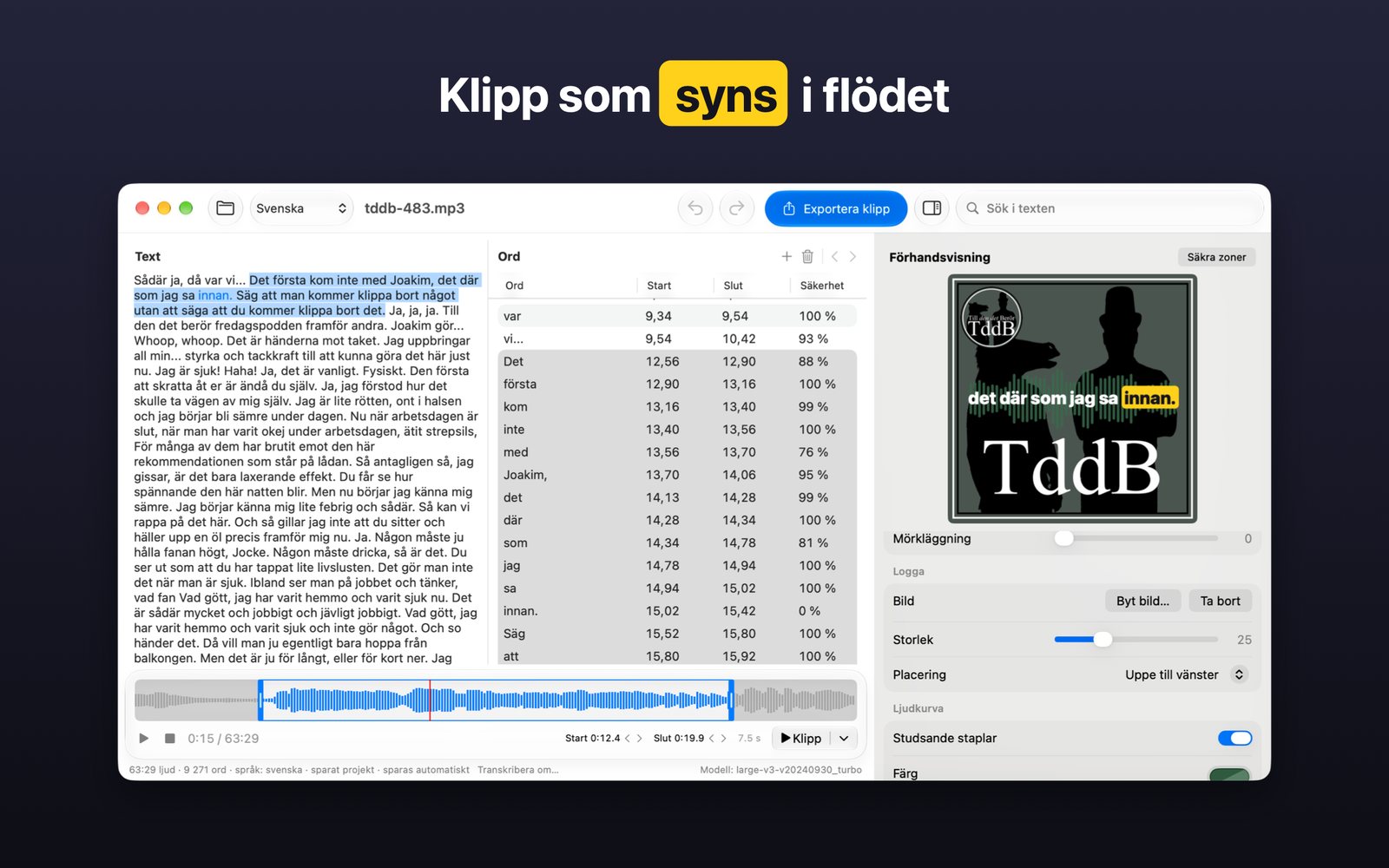The height and width of the screenshot is (868, 1389).
Task: Click the red playhead line in the waveform
Action: [x=430, y=700]
